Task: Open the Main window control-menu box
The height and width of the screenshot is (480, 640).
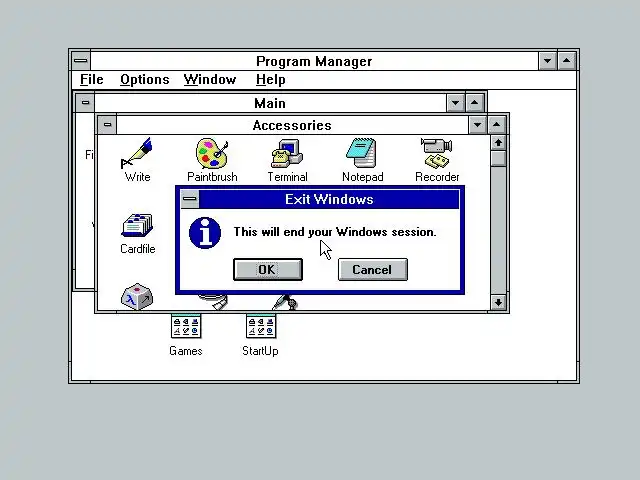Action: [85, 102]
